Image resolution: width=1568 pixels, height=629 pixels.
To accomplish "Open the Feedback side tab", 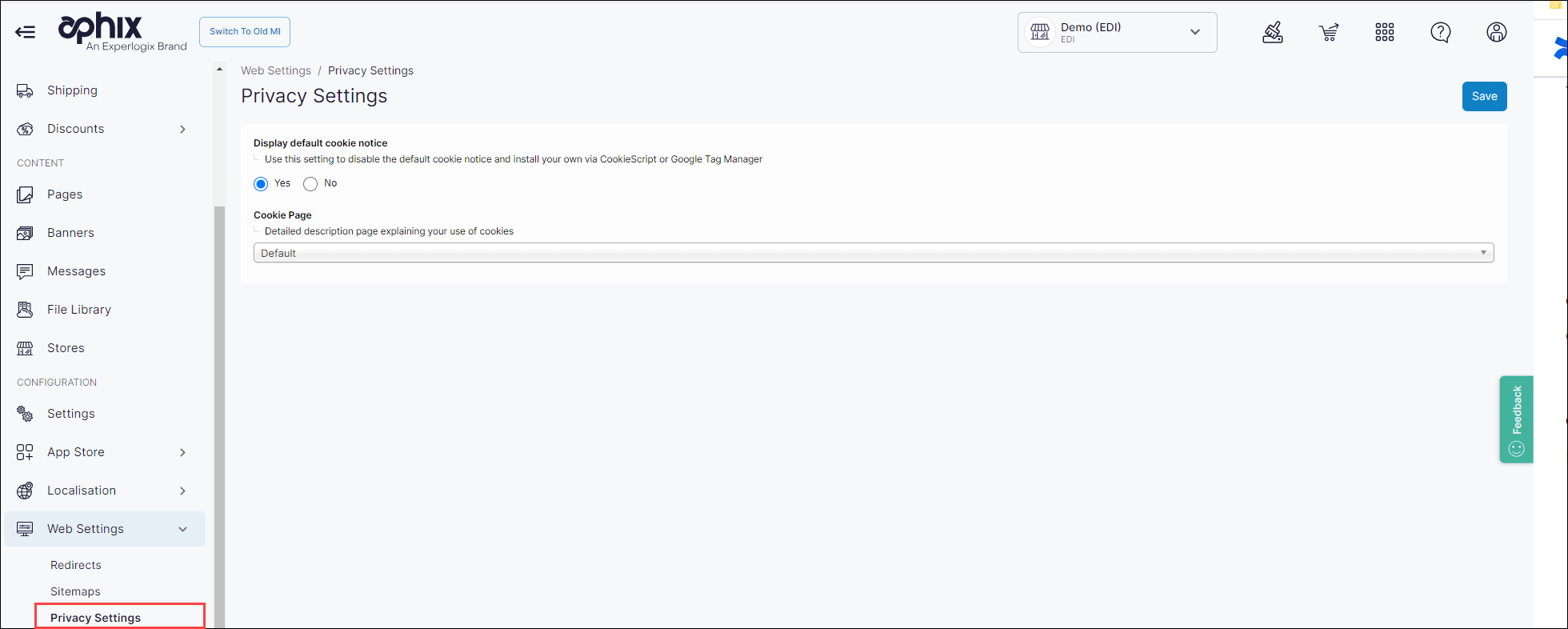I will (x=1516, y=419).
